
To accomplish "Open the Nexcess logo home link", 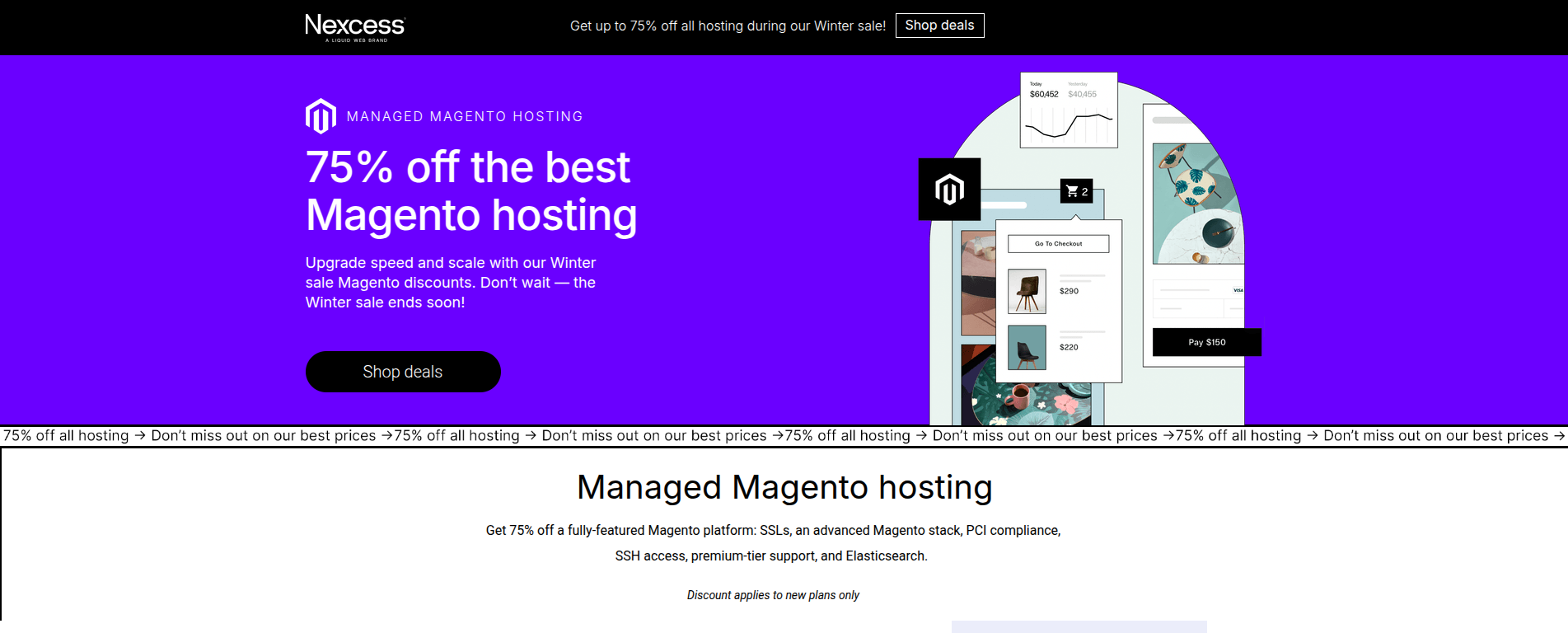I will (x=355, y=27).
